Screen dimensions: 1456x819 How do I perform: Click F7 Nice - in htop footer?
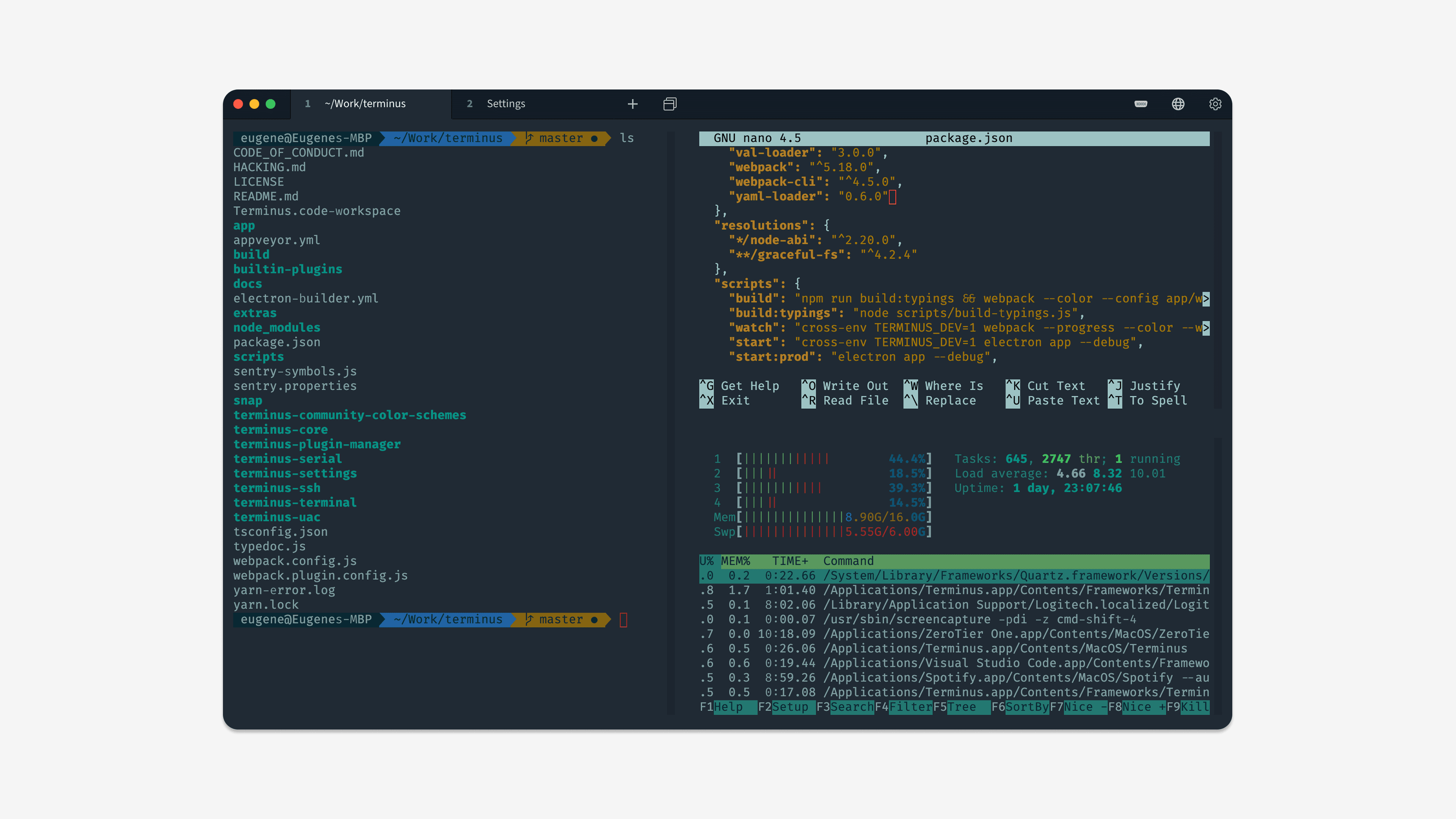pyautogui.click(x=1078, y=707)
